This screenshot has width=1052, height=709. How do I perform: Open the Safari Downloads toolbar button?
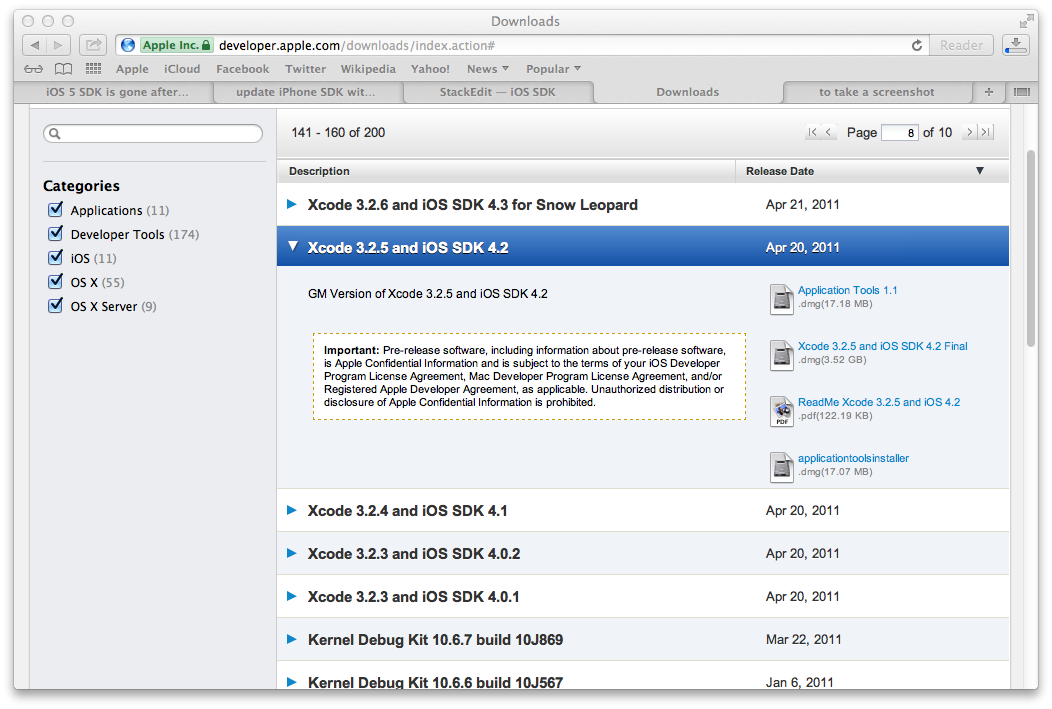point(1016,45)
